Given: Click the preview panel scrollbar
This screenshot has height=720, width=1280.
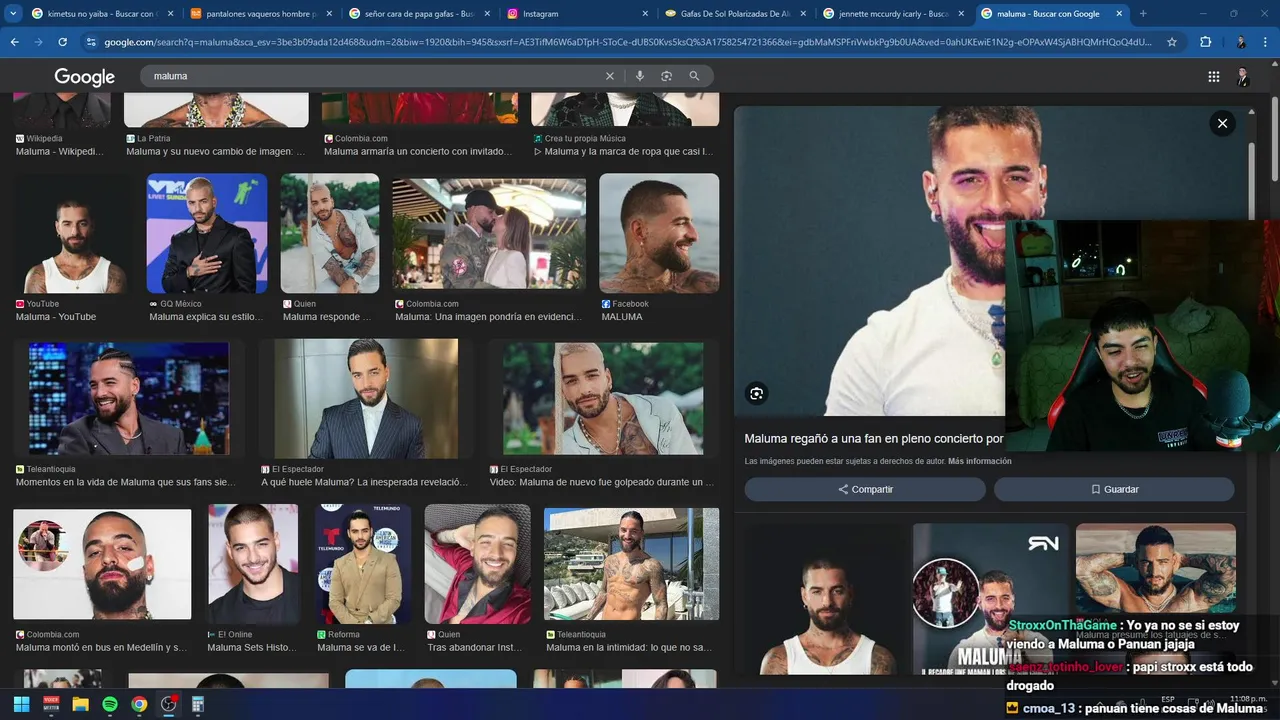Looking at the screenshot, I should pyautogui.click(x=1252, y=180).
